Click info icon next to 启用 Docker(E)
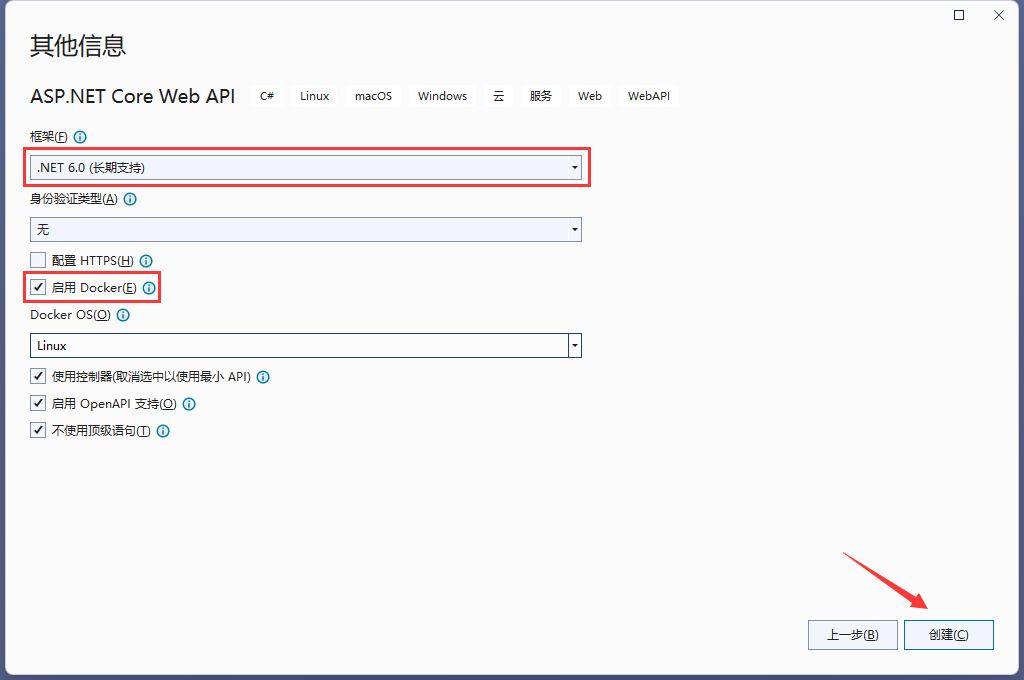This screenshot has height=680, width=1024. pos(149,288)
